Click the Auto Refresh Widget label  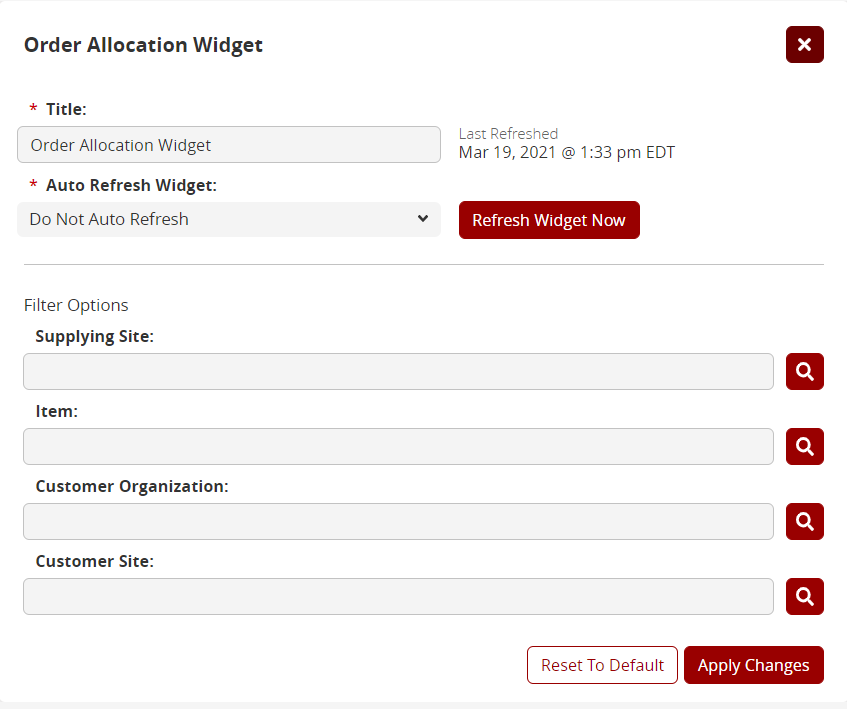[x=131, y=185]
